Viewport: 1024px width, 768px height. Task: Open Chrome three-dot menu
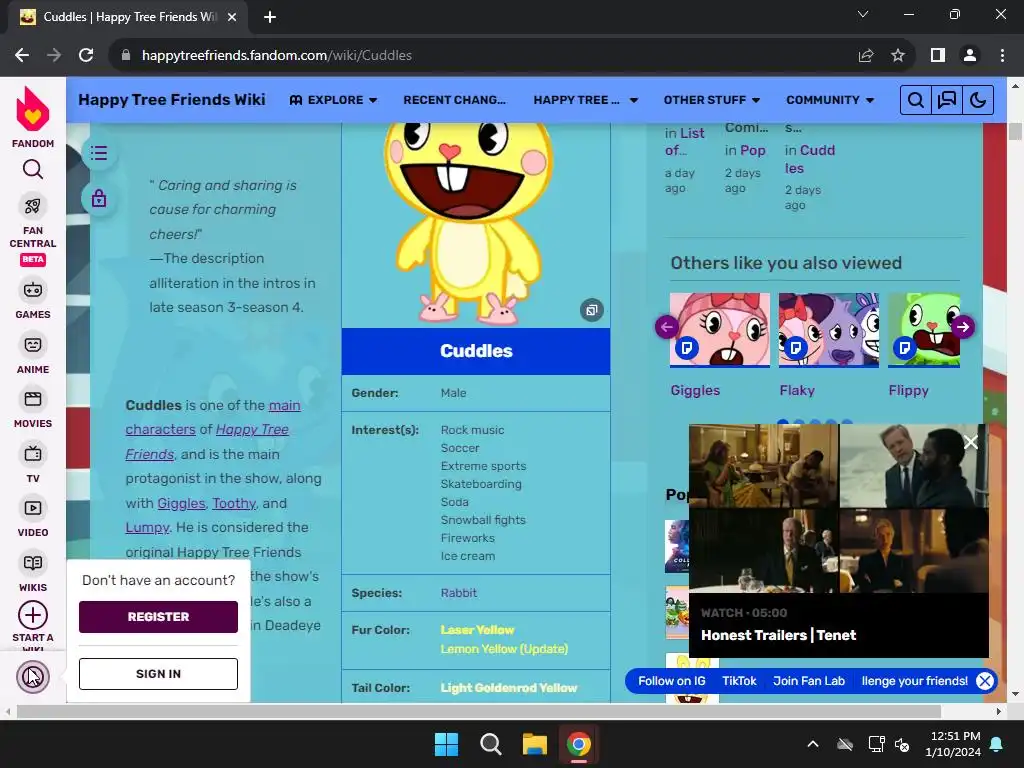click(1002, 56)
